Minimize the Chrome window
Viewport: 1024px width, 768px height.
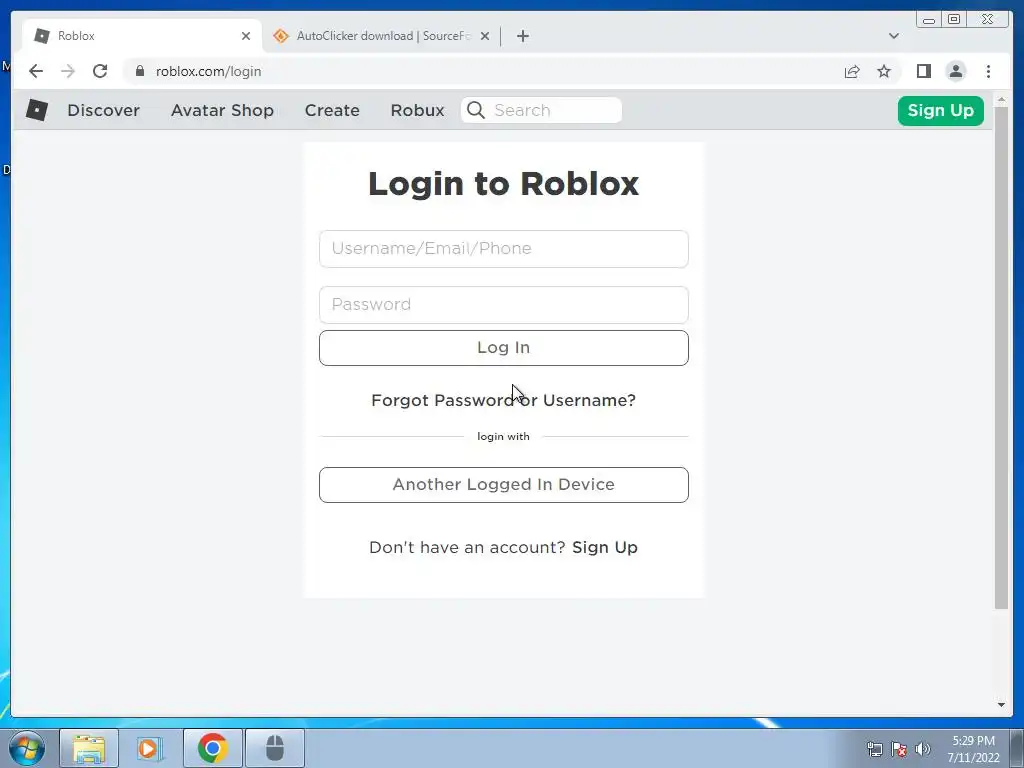[929, 20]
